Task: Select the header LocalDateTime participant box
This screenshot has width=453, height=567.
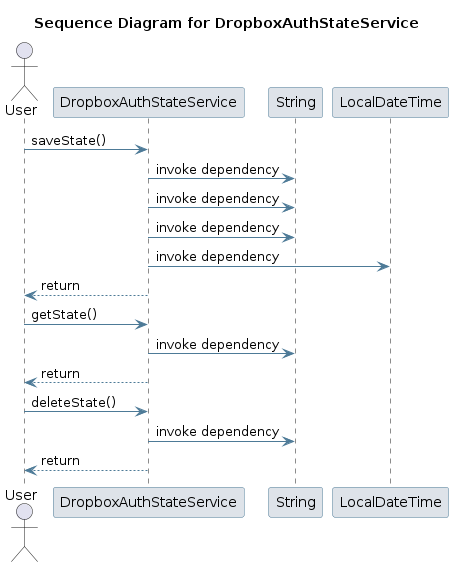Action: click(390, 102)
